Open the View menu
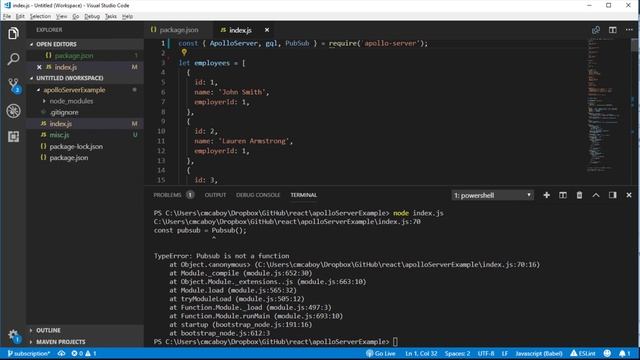The height and width of the screenshot is (360, 640). coord(62,16)
